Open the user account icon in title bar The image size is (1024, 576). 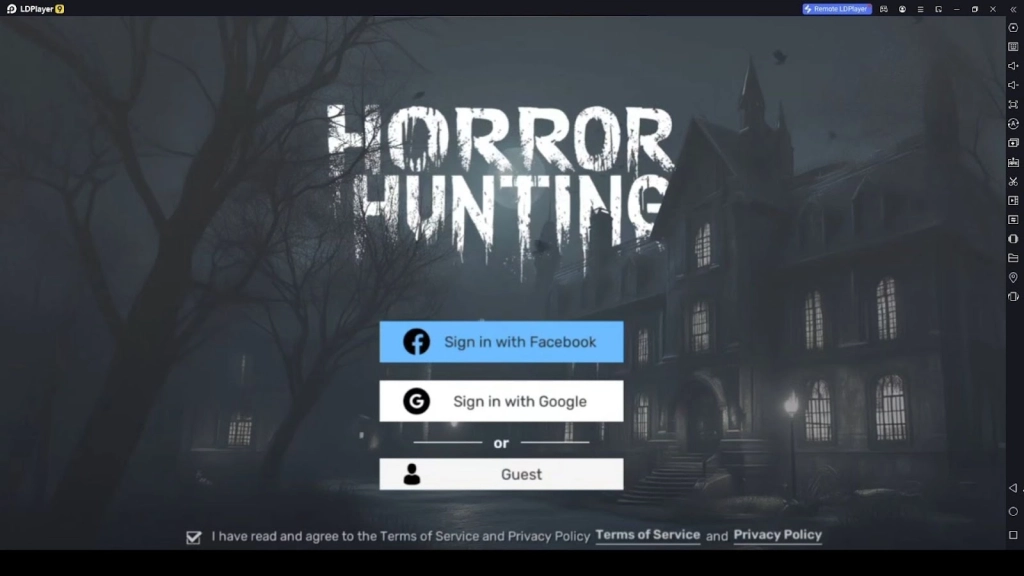[902, 9]
